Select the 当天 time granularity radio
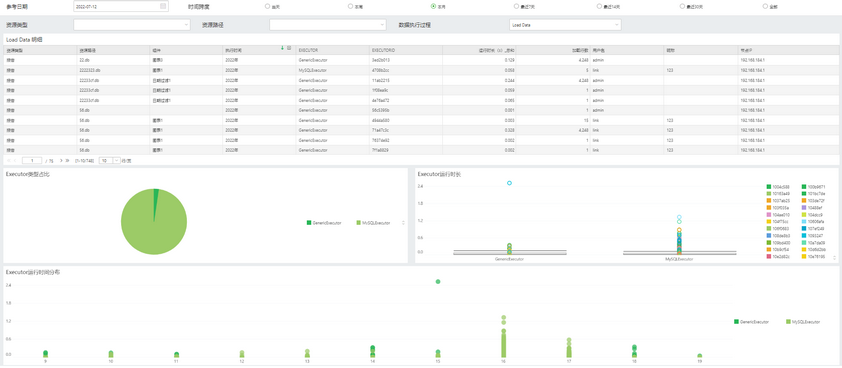The height and width of the screenshot is (368, 842). click(x=267, y=6)
